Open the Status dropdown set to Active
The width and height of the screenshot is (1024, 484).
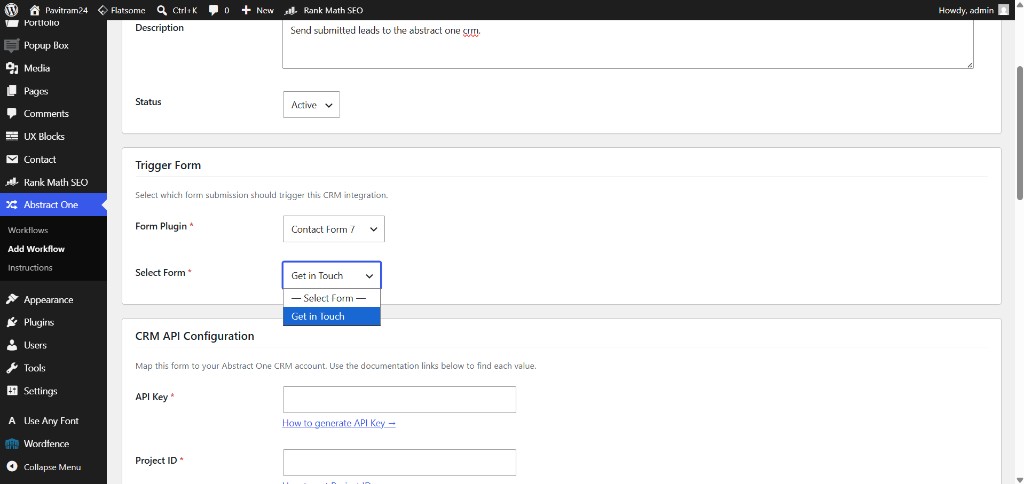pos(311,105)
